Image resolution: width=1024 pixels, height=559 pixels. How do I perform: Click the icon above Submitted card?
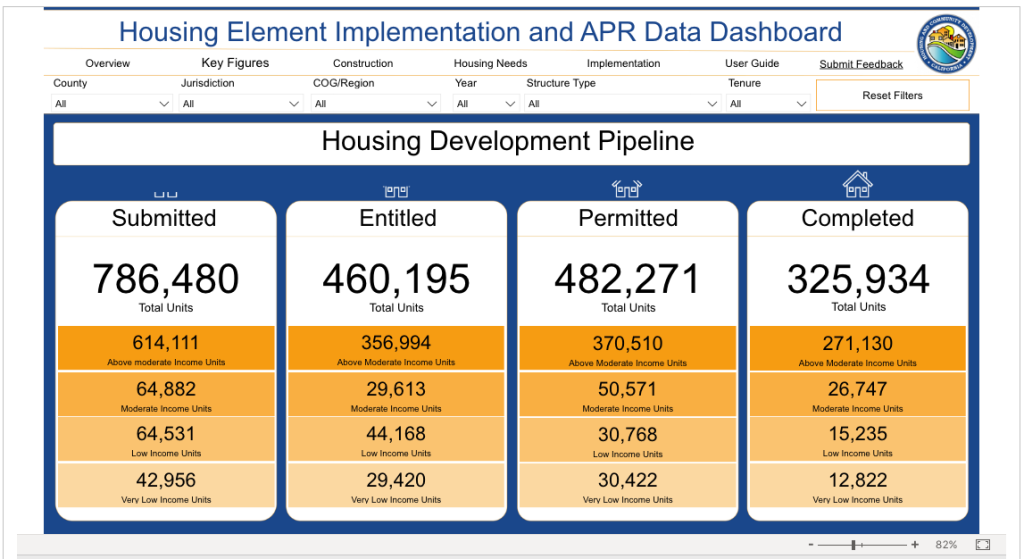pyautogui.click(x=165, y=192)
